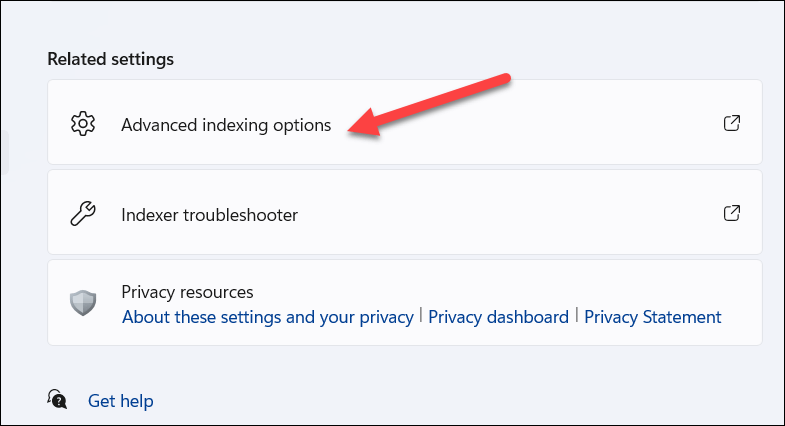
Task: Launch the Indexer troubleshooter
Action: point(209,214)
